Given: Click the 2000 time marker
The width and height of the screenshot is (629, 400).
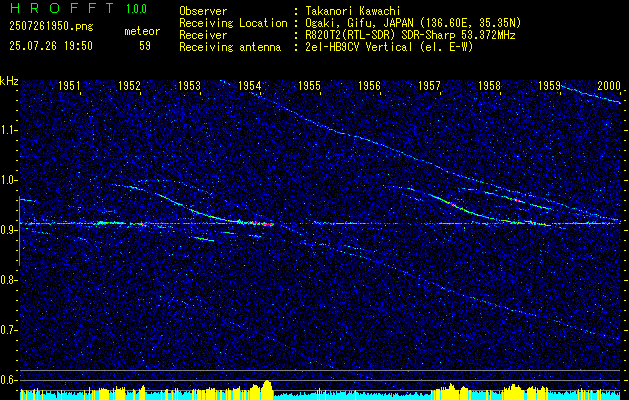Looking at the screenshot, I should pyautogui.click(x=609, y=85).
